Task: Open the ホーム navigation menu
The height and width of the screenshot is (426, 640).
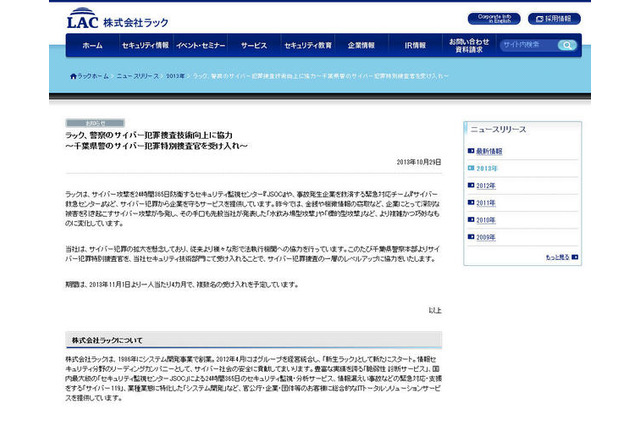Action: pos(92,46)
